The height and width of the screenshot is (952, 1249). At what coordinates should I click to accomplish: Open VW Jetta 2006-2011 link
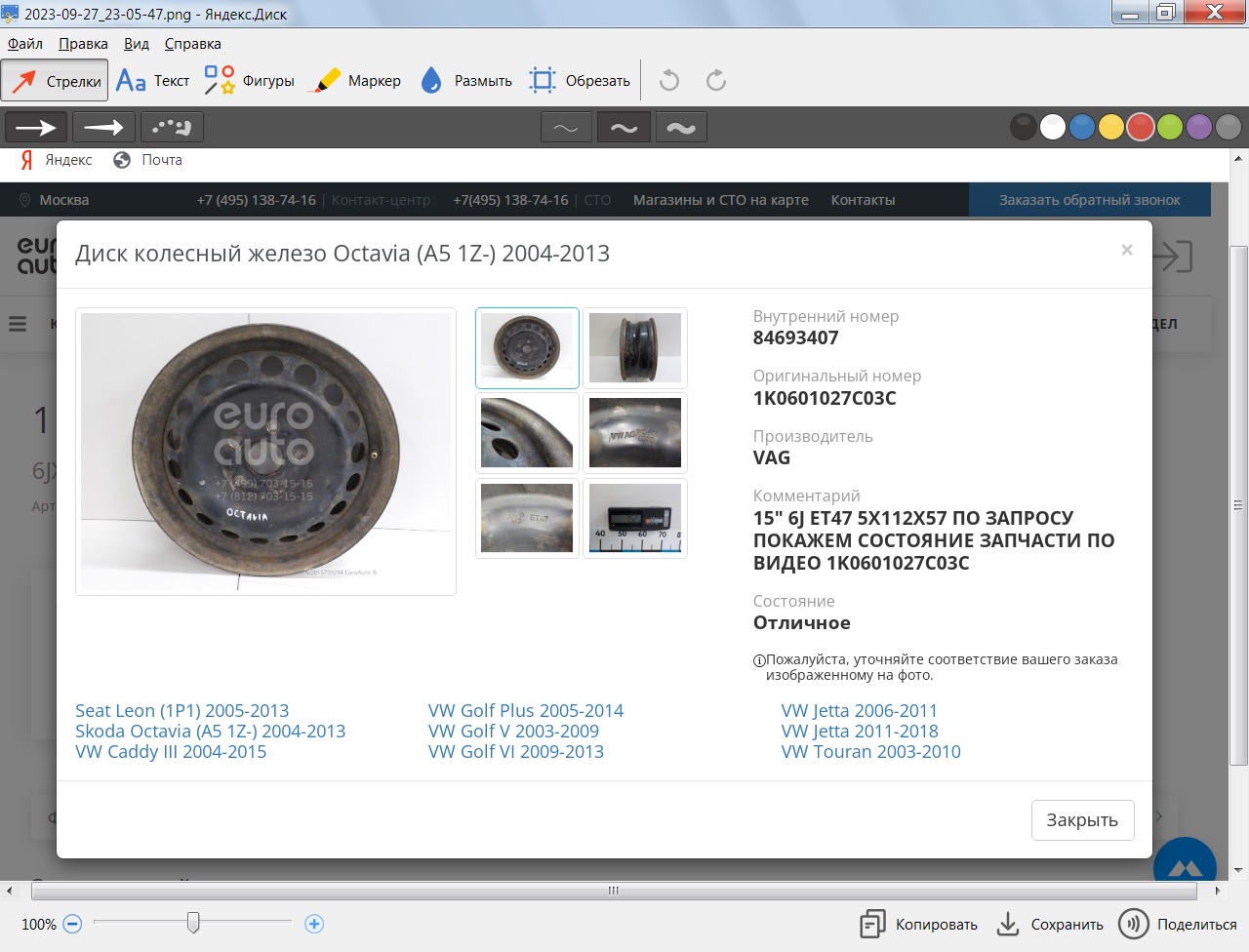[x=860, y=710]
